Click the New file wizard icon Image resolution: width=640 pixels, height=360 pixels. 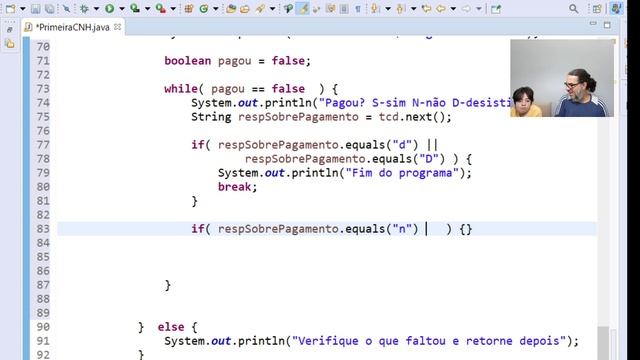click(11, 9)
